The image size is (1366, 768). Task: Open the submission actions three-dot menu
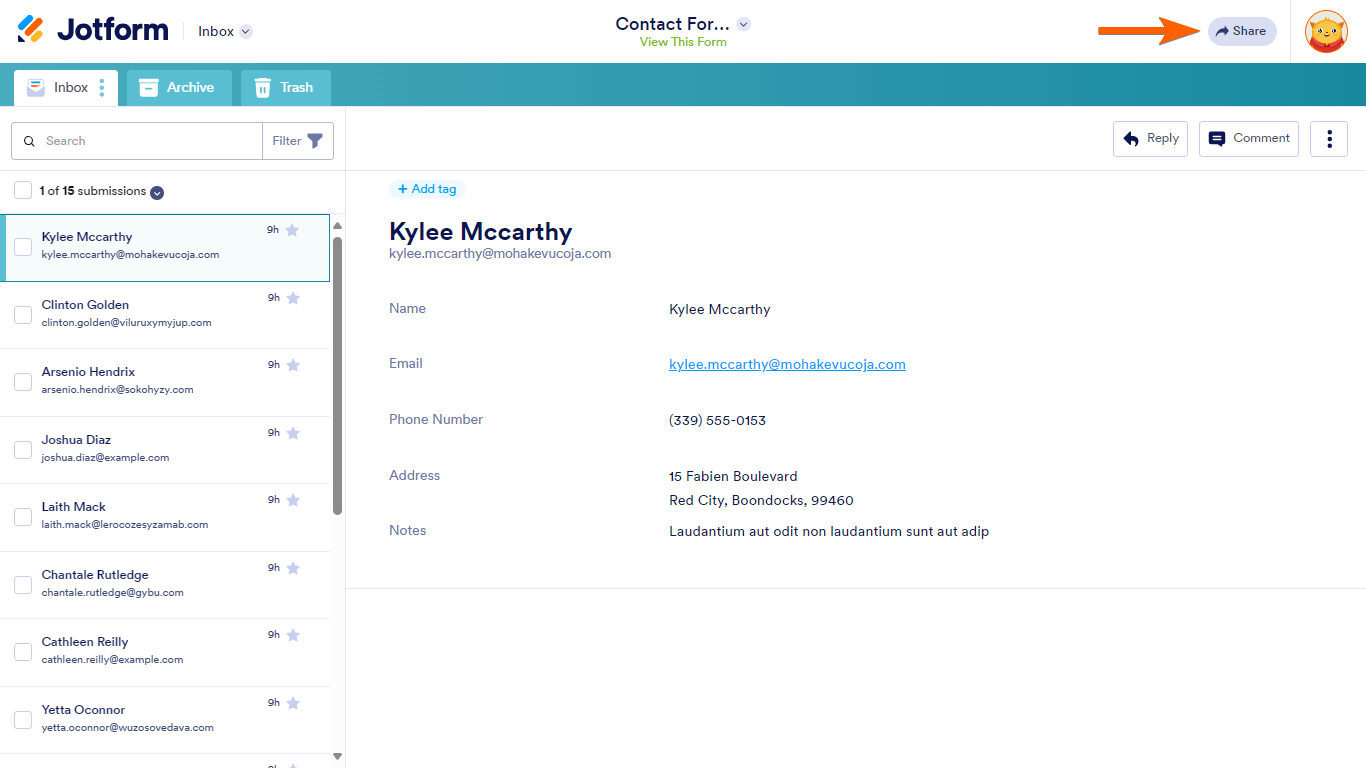pyautogui.click(x=1329, y=138)
